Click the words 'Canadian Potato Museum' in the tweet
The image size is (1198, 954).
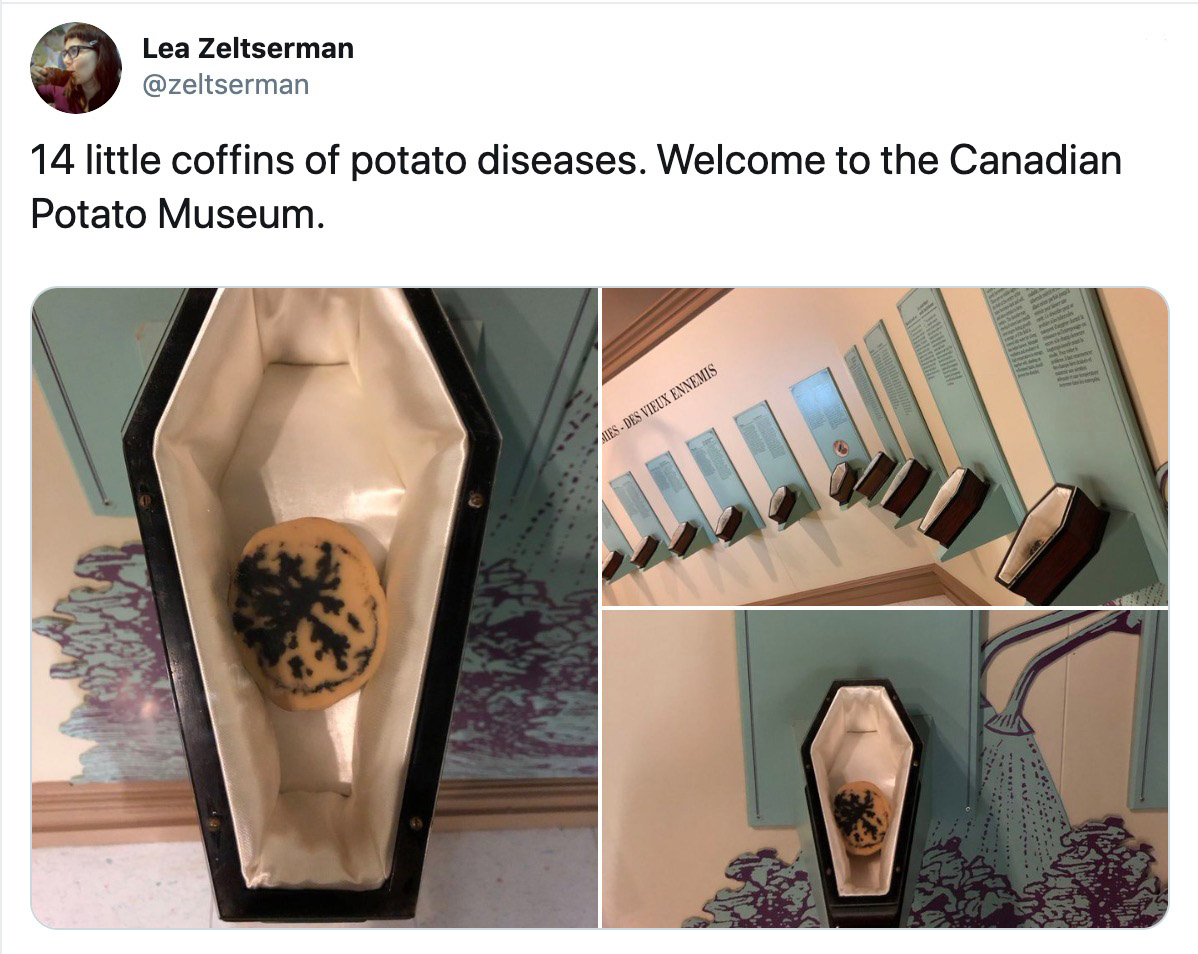(576, 187)
